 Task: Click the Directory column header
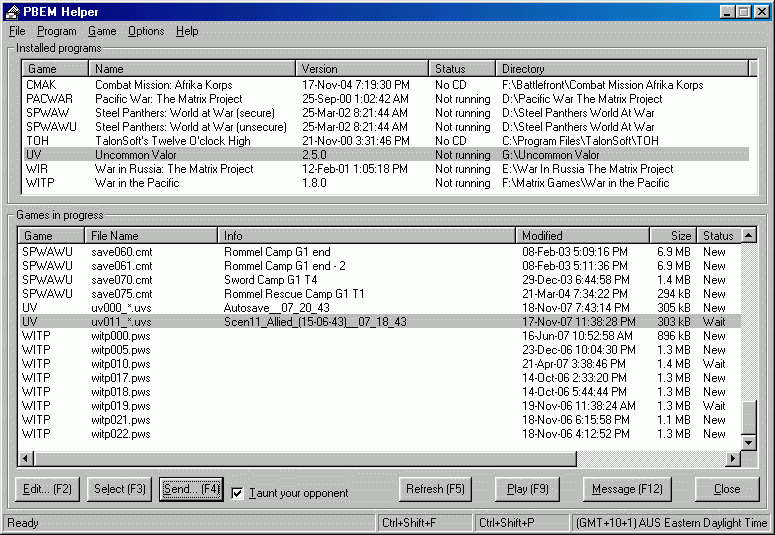(622, 69)
